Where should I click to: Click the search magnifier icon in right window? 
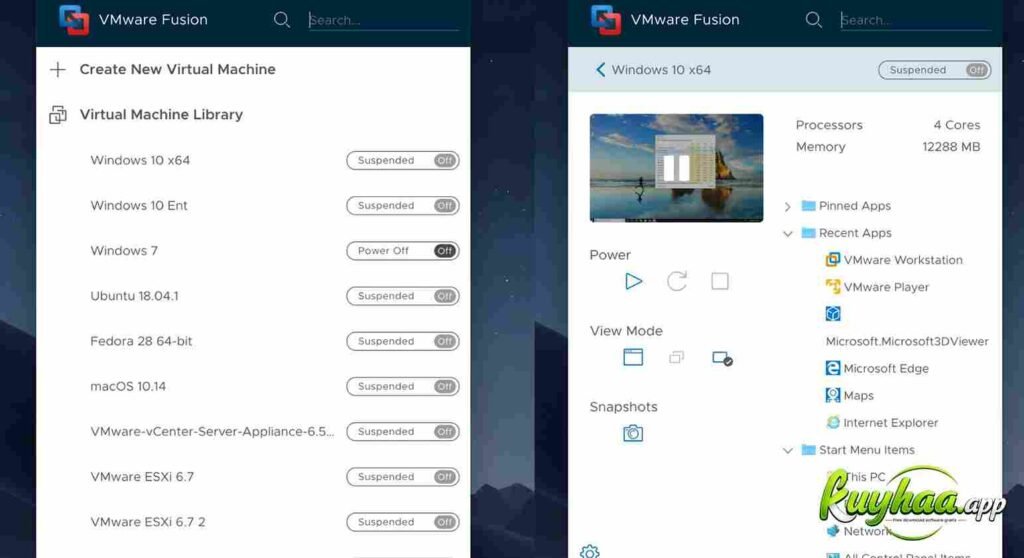[814, 20]
